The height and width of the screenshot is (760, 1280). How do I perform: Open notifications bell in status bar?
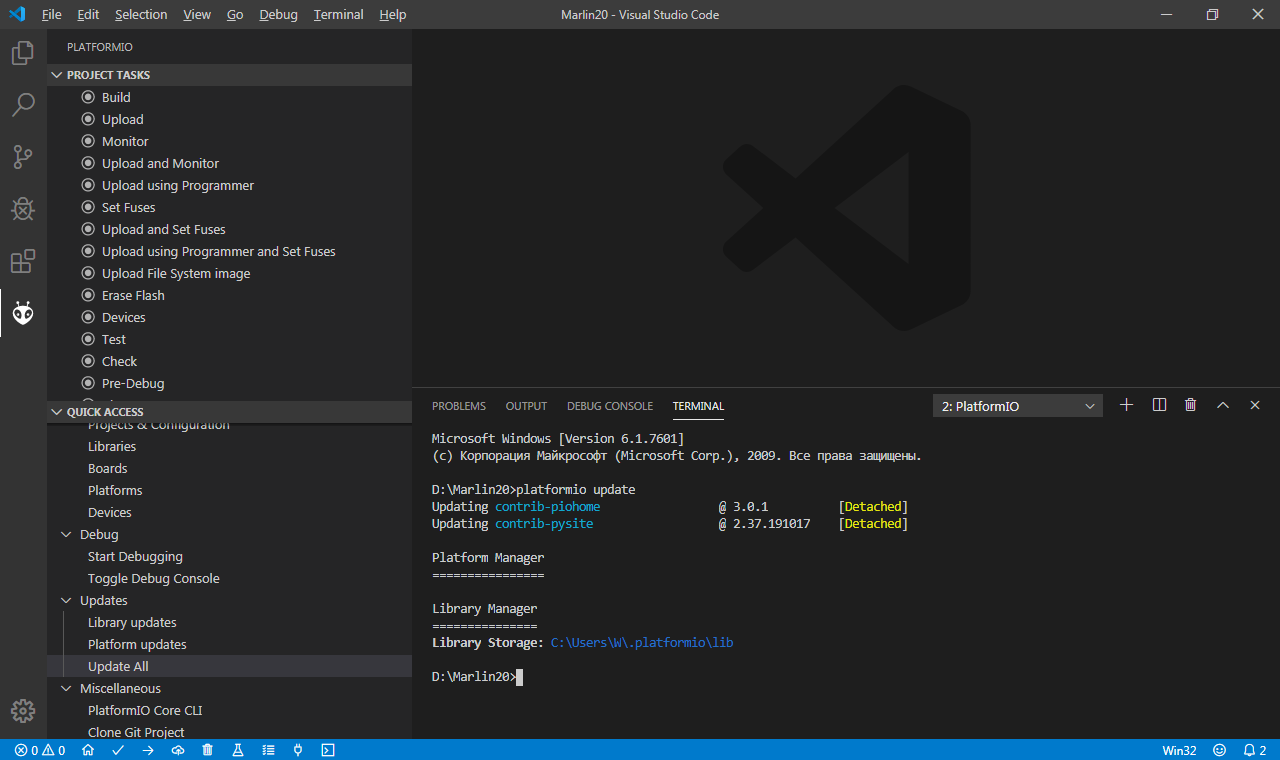pos(1255,750)
